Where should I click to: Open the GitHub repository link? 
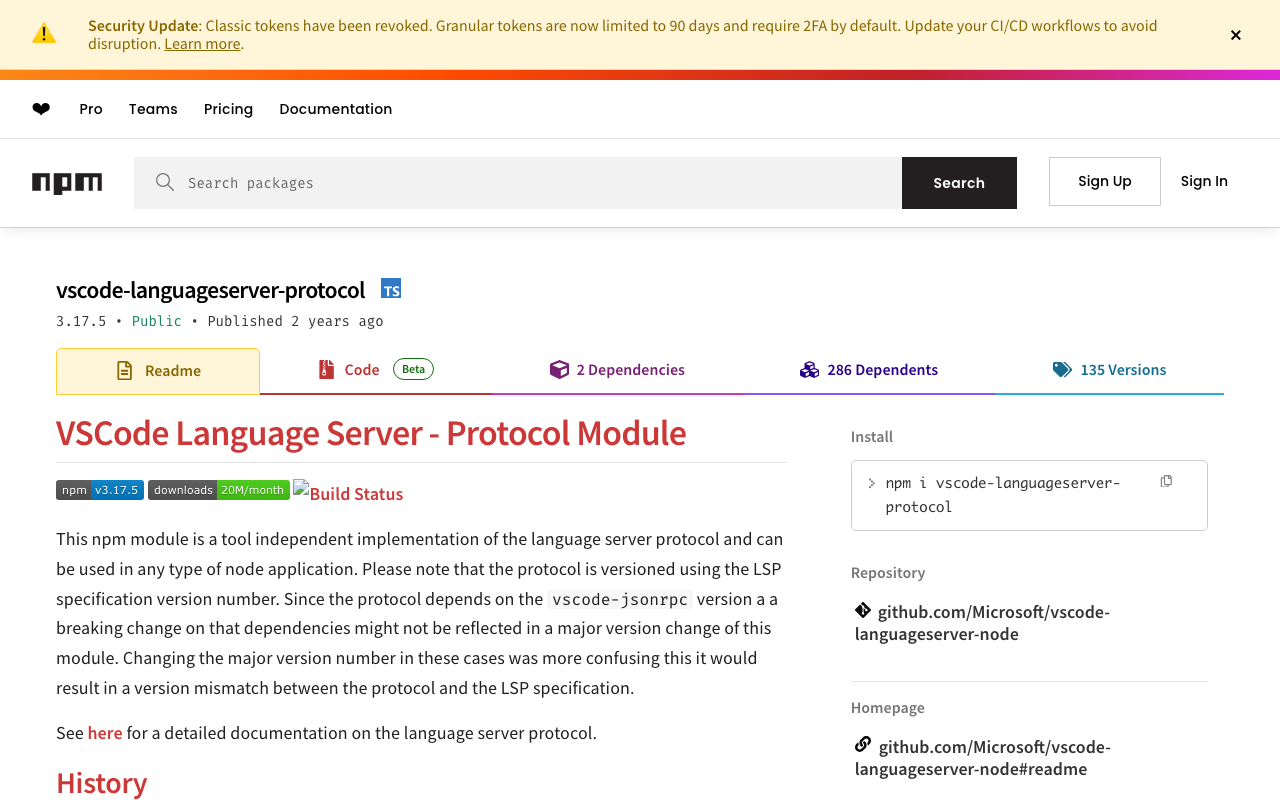[982, 622]
